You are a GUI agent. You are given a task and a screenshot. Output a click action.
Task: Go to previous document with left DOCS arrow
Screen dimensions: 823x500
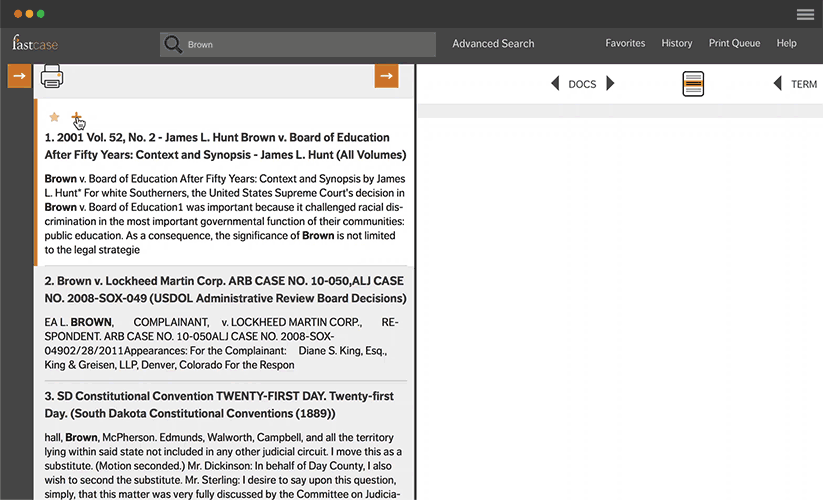coord(556,84)
